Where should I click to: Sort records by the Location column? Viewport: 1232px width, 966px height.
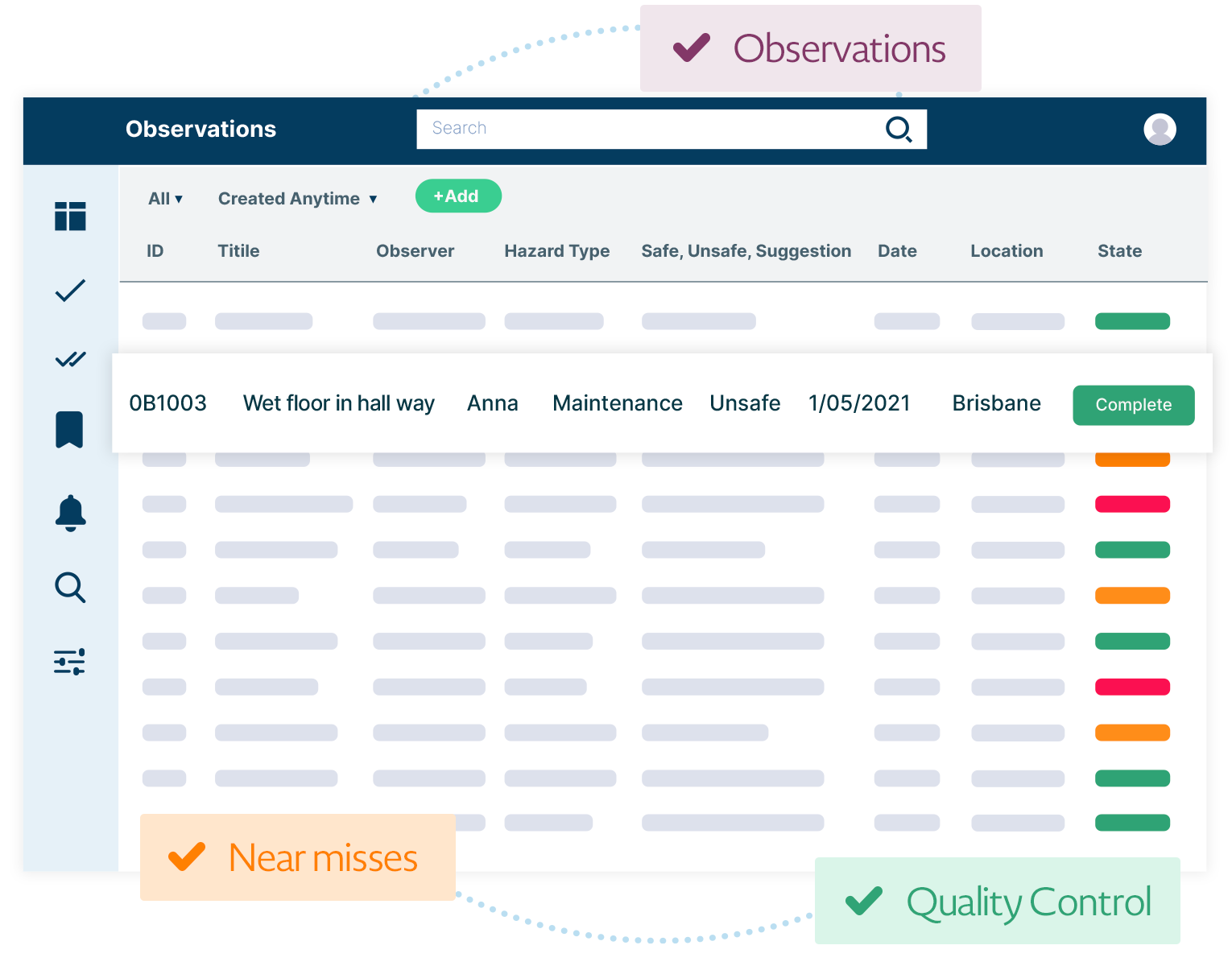(x=1007, y=250)
